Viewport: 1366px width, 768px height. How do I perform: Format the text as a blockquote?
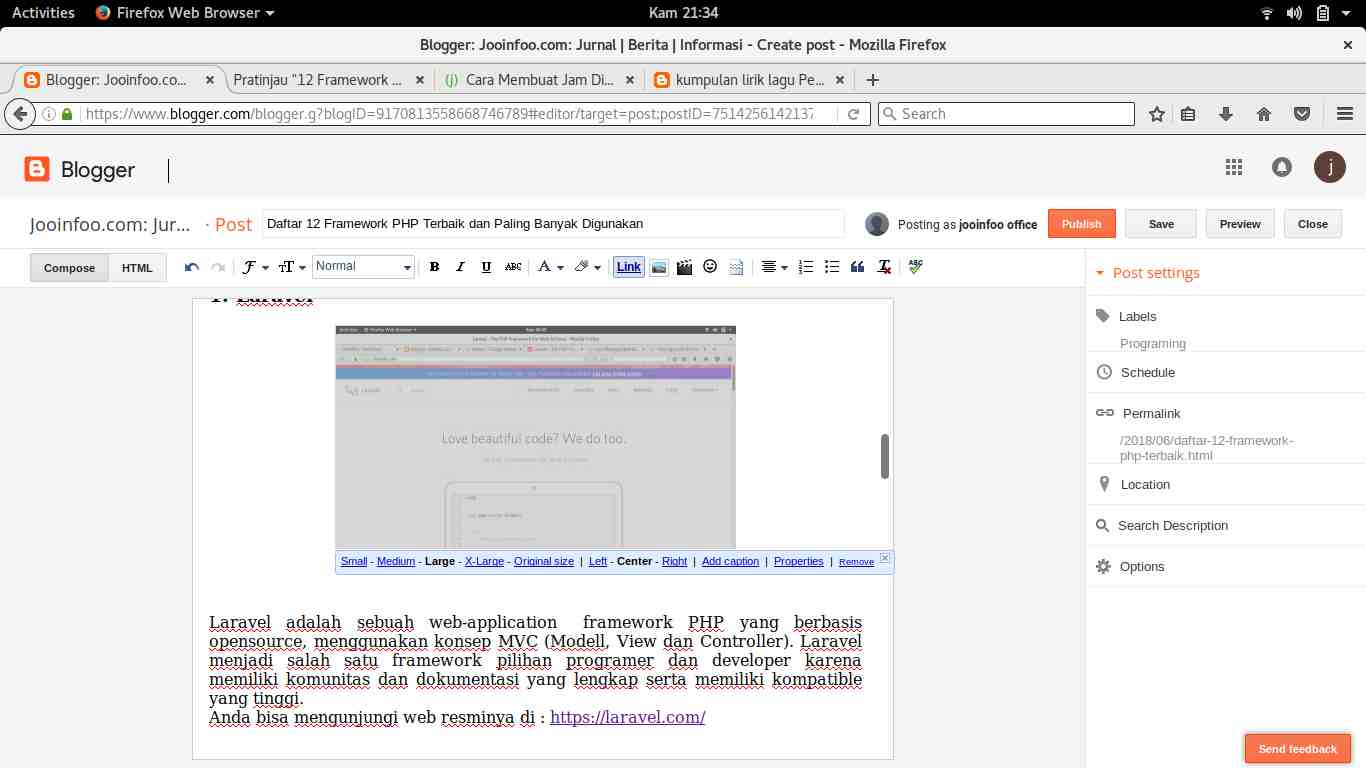tap(857, 267)
